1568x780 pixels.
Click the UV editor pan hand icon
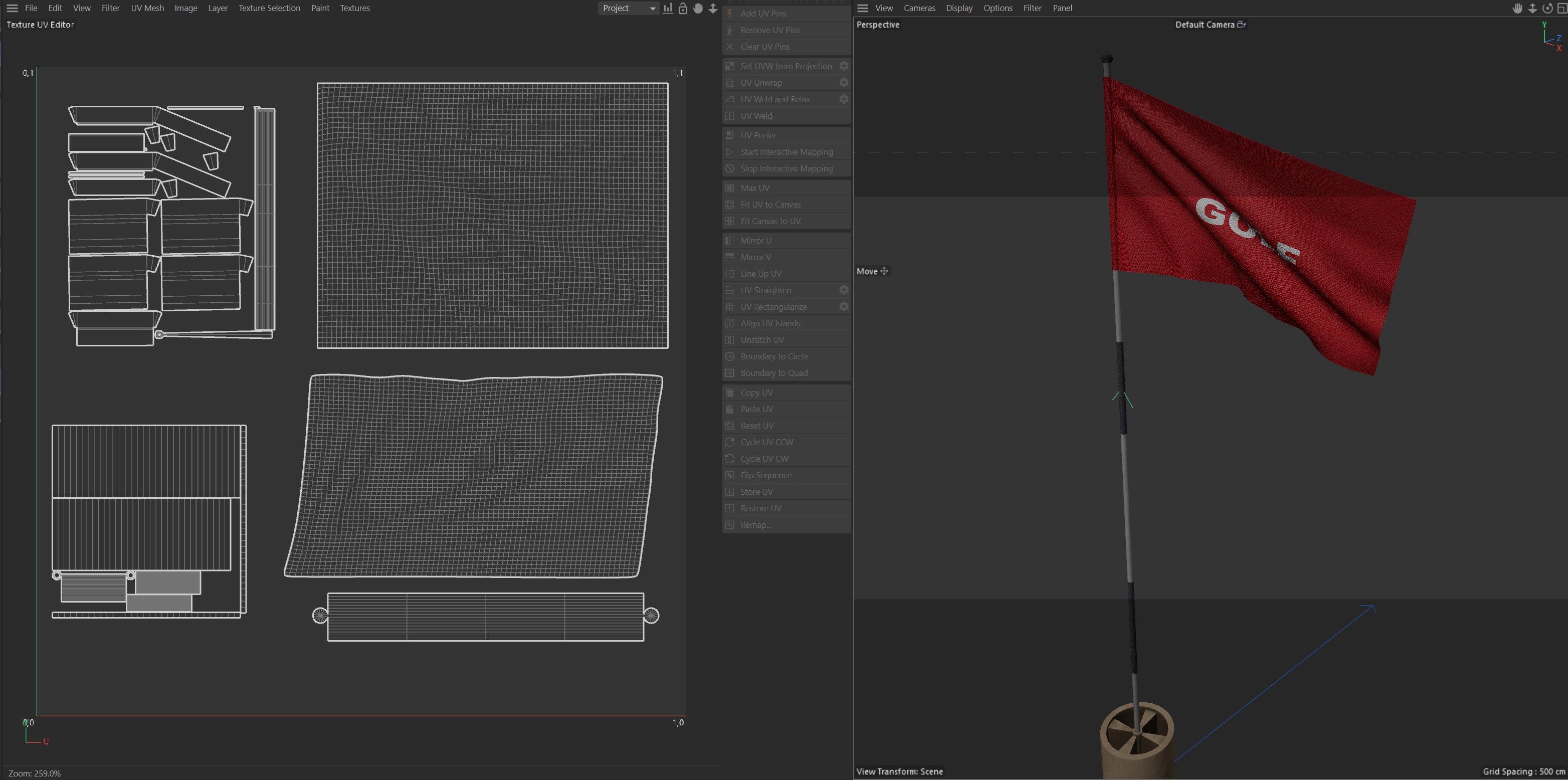click(698, 9)
